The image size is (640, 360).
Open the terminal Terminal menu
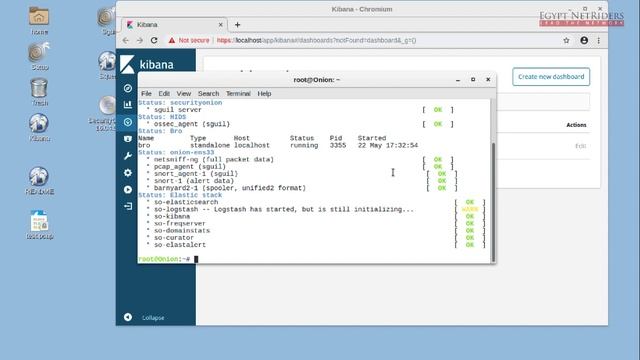pyautogui.click(x=238, y=93)
